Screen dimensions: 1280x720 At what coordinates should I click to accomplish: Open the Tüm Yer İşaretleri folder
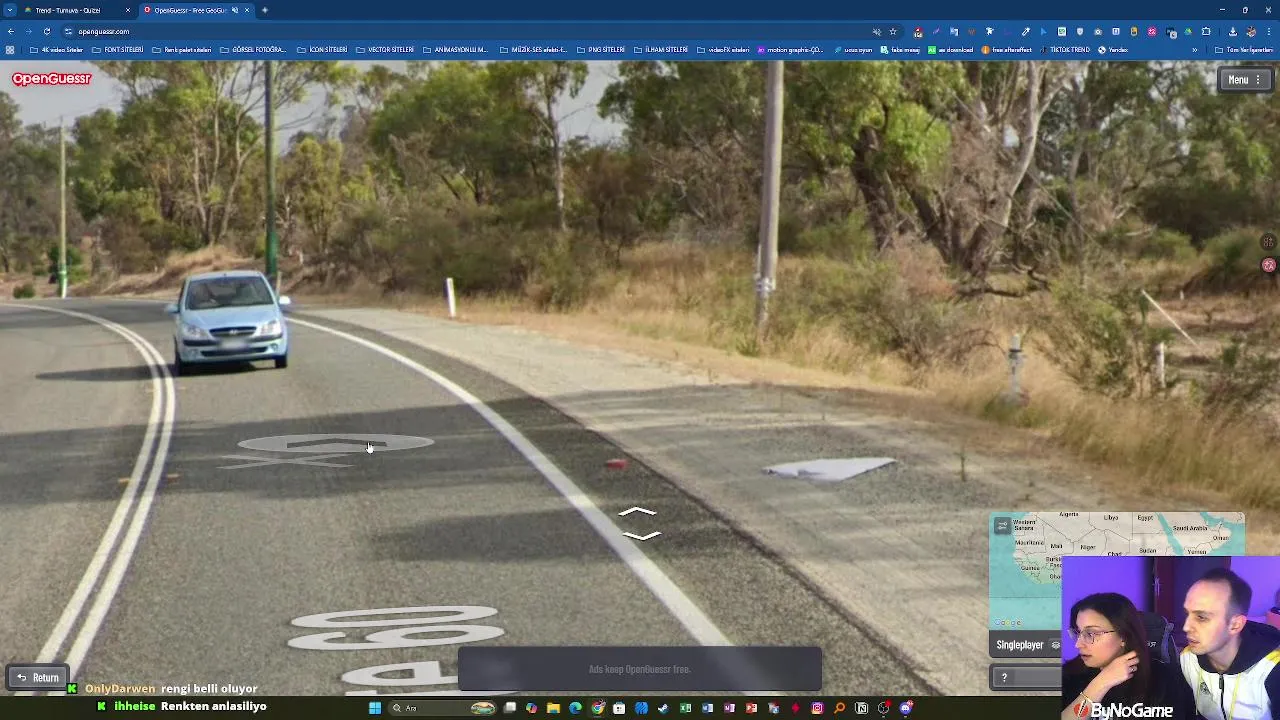point(1244,50)
